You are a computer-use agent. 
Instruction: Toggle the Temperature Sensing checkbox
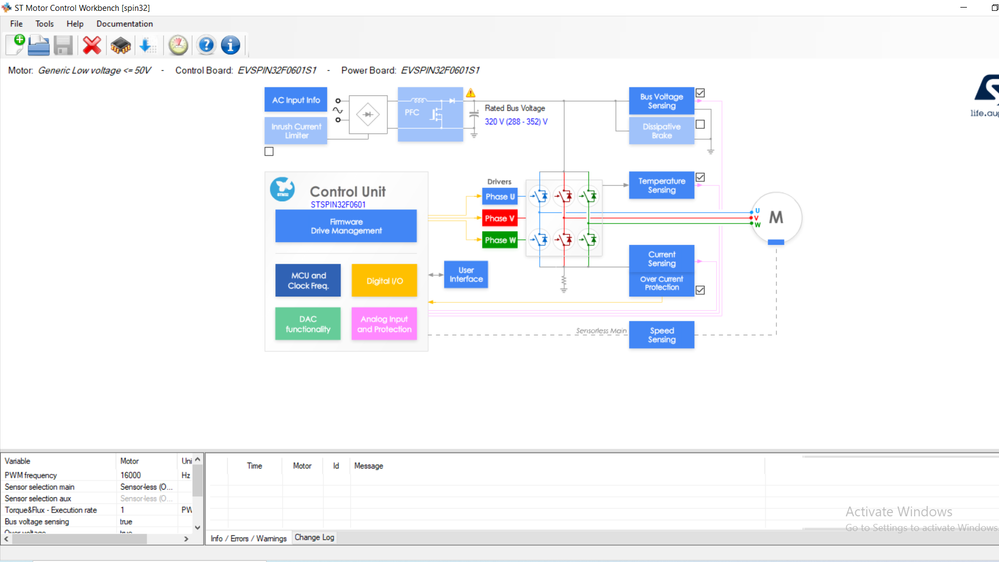tap(700, 177)
